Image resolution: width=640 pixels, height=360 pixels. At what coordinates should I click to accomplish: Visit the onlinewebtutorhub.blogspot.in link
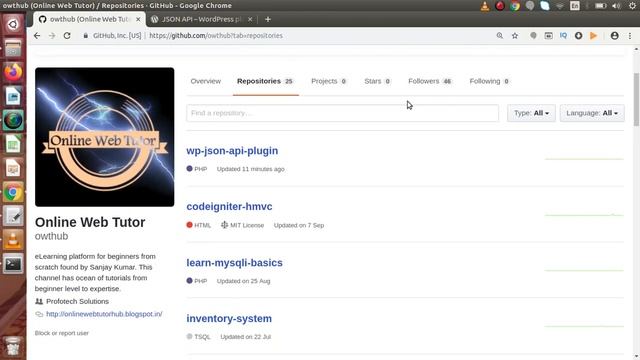point(104,314)
